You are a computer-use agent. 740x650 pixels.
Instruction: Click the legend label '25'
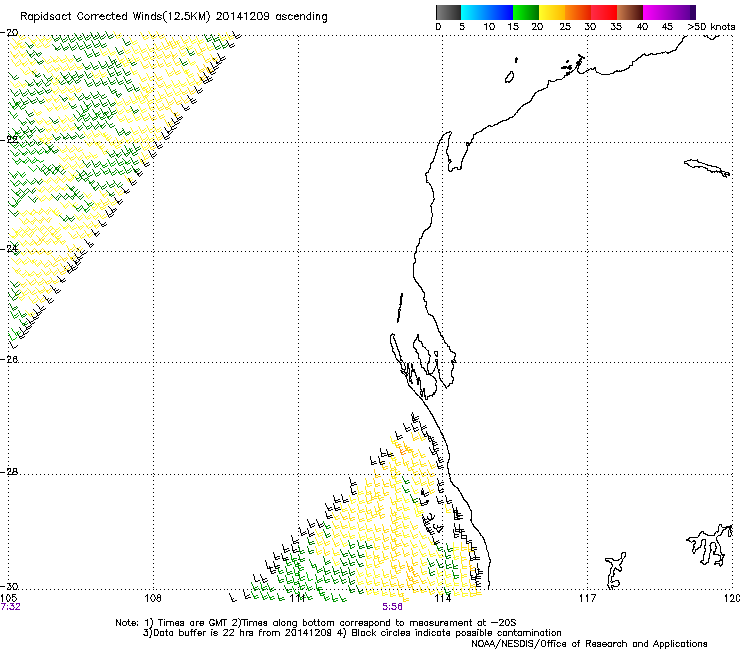(564, 27)
